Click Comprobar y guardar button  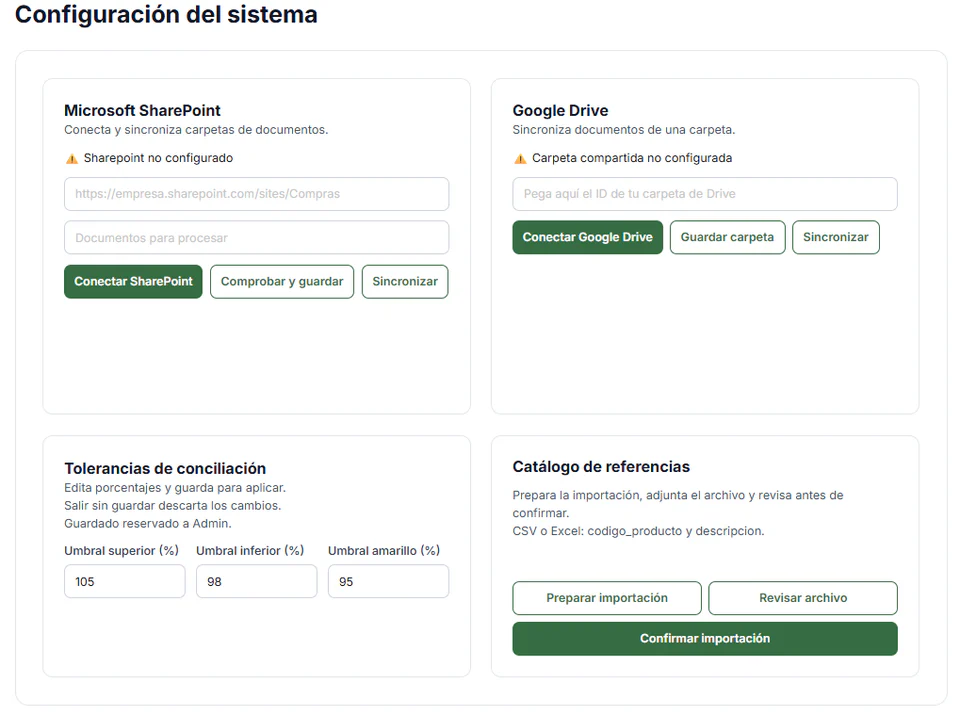(282, 282)
